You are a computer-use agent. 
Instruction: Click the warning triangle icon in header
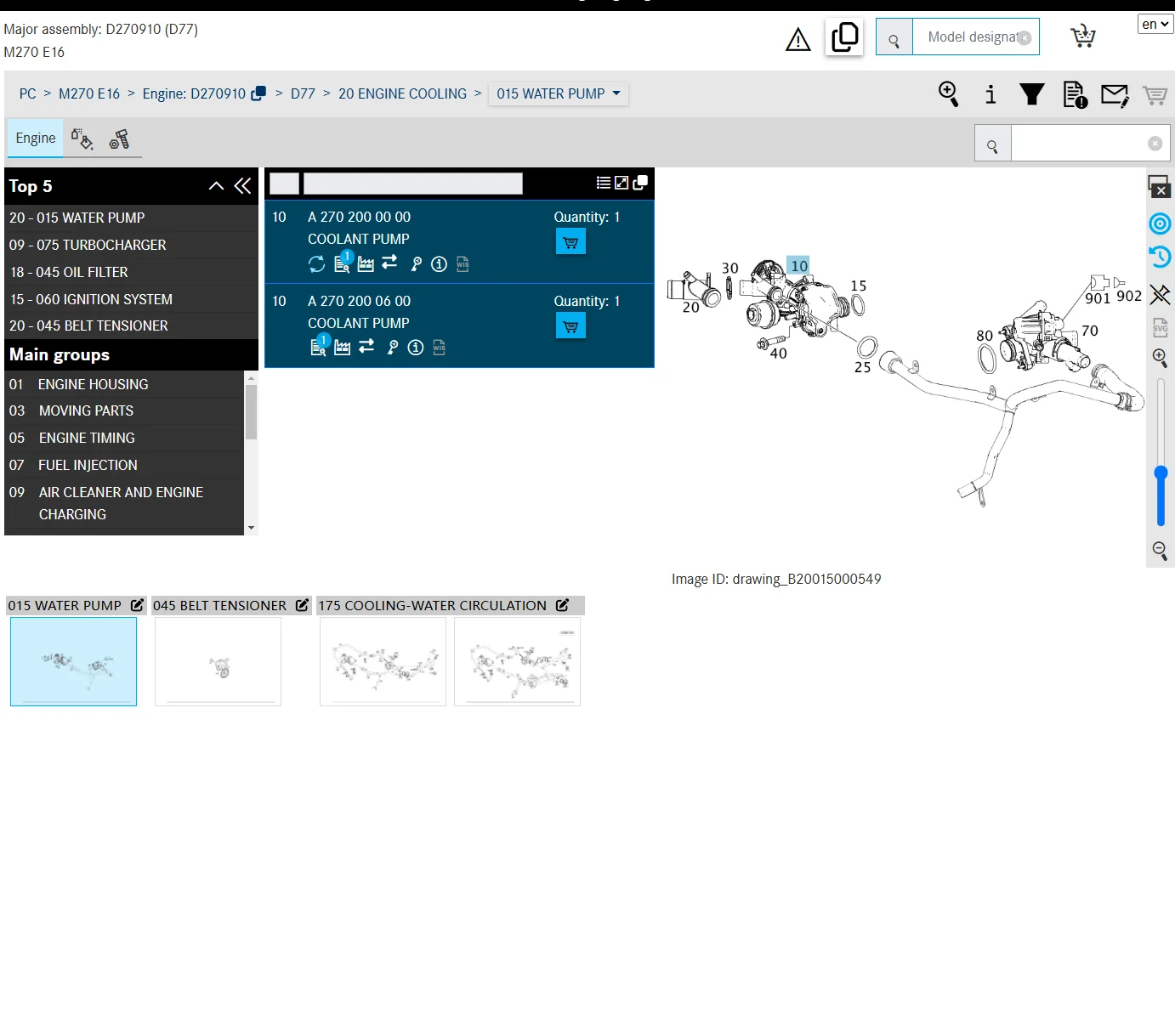[798, 40]
